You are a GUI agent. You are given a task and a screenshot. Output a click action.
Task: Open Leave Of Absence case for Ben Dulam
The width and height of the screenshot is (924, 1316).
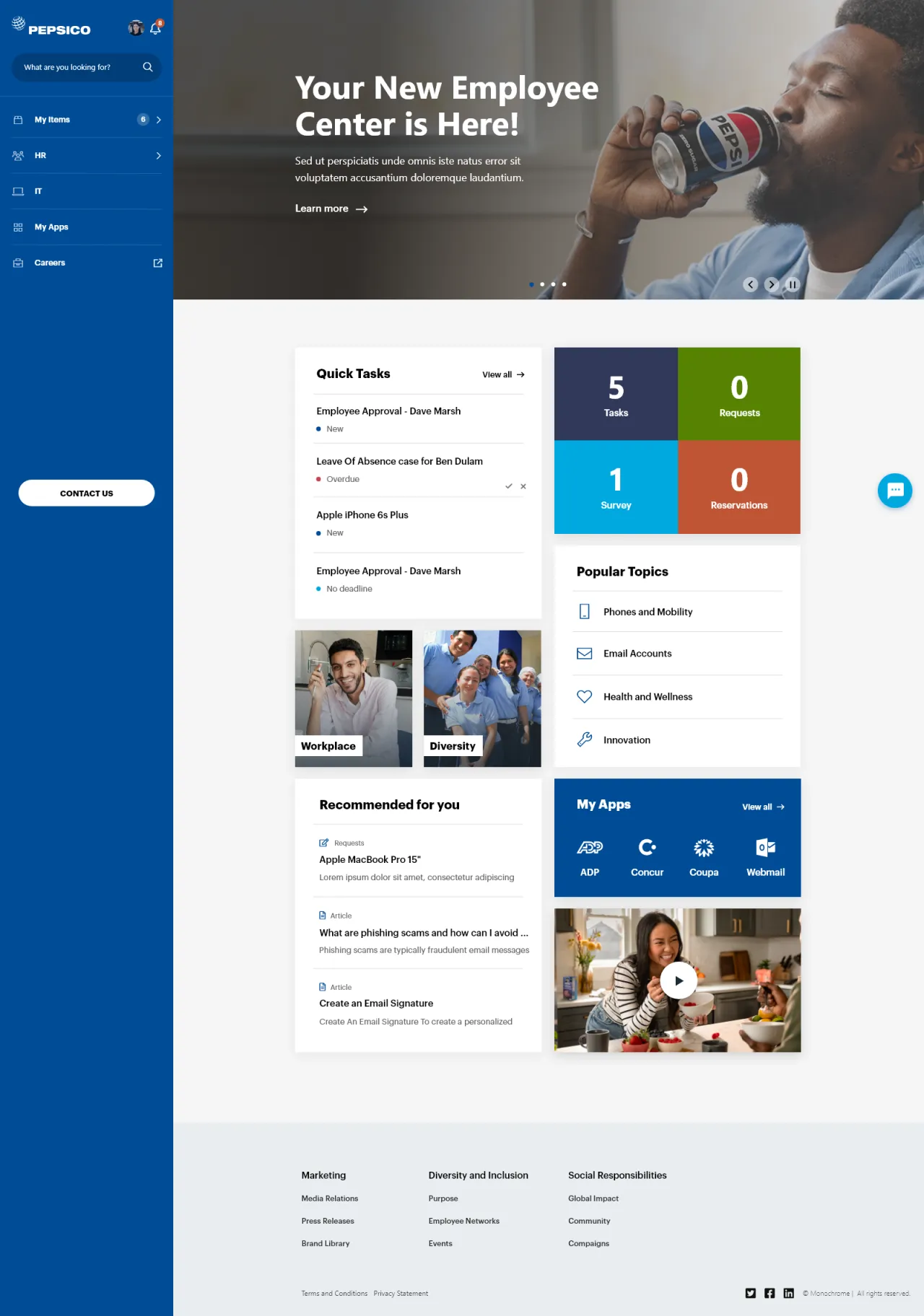(x=399, y=461)
